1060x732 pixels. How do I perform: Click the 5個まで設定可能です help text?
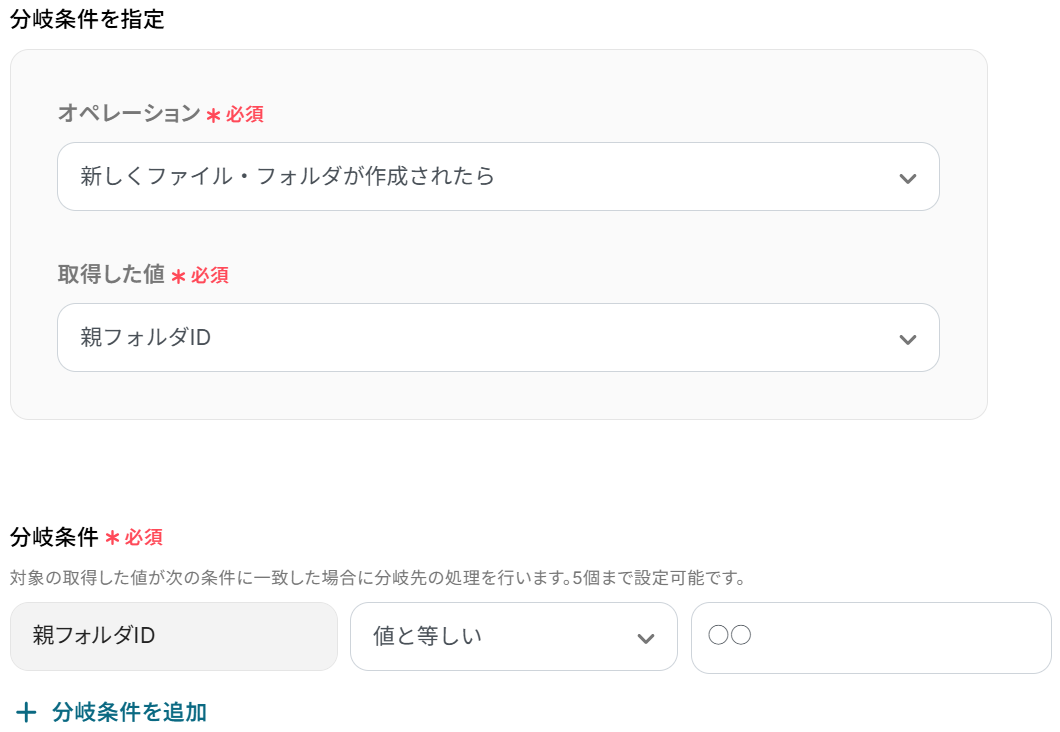658,578
